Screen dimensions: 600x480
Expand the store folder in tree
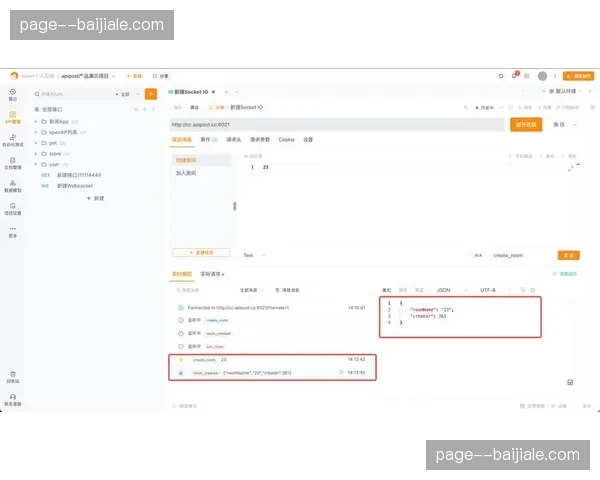point(36,154)
